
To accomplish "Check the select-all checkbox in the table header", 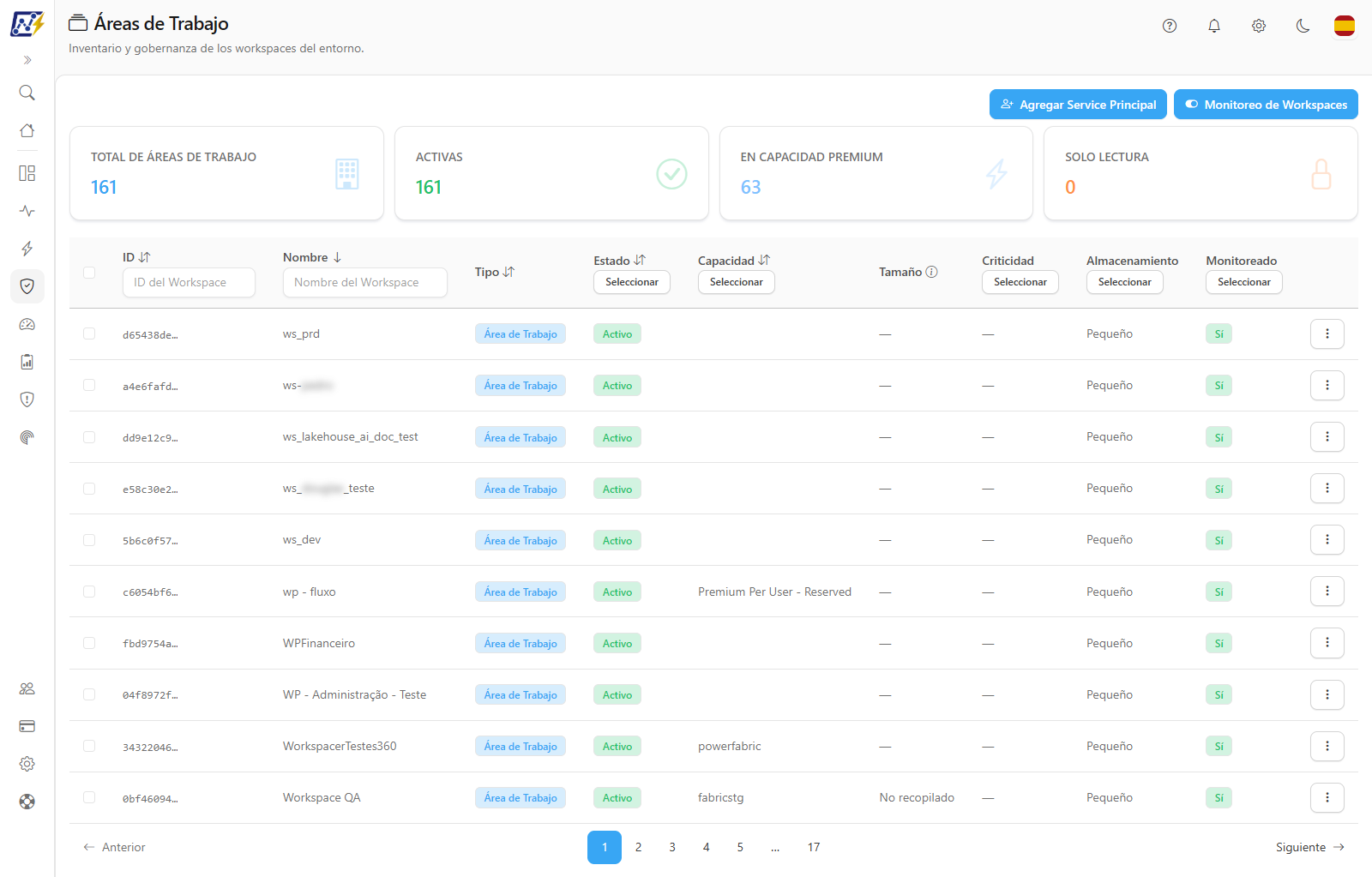I will (x=89, y=273).
